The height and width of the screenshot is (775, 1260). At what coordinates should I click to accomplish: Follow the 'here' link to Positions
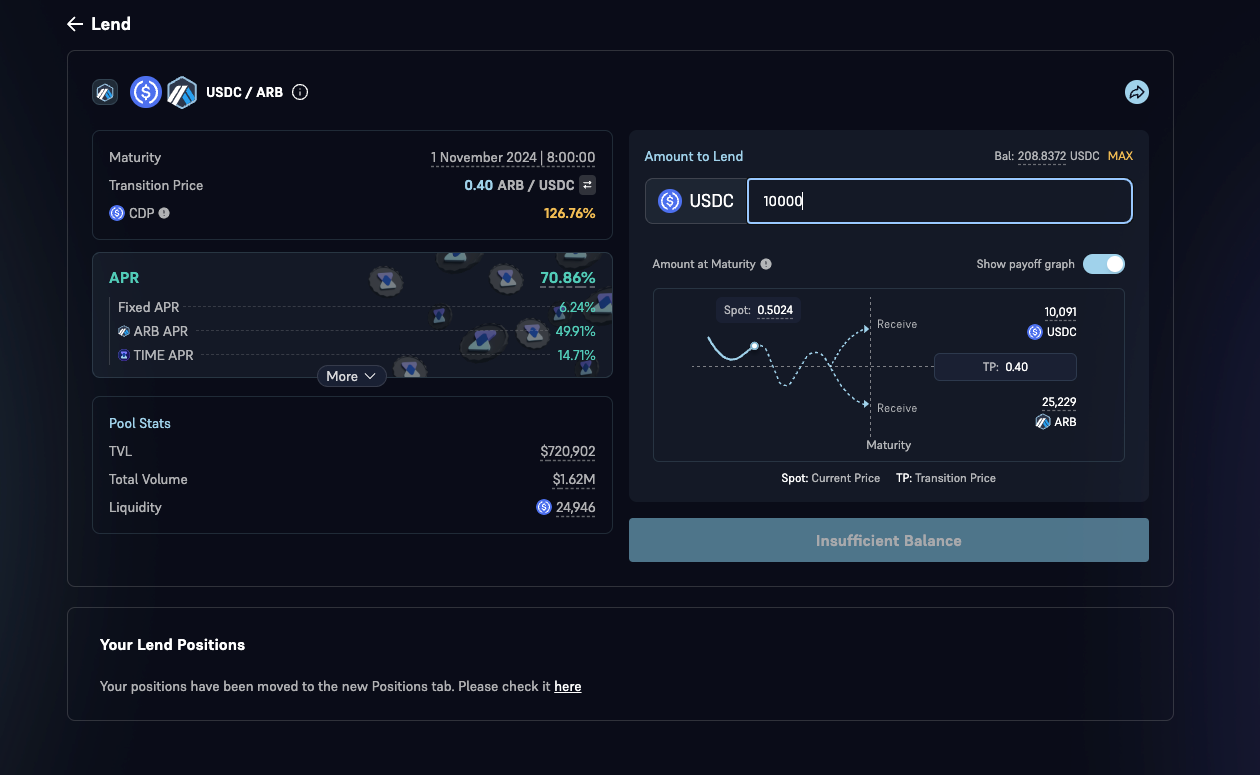click(567, 687)
